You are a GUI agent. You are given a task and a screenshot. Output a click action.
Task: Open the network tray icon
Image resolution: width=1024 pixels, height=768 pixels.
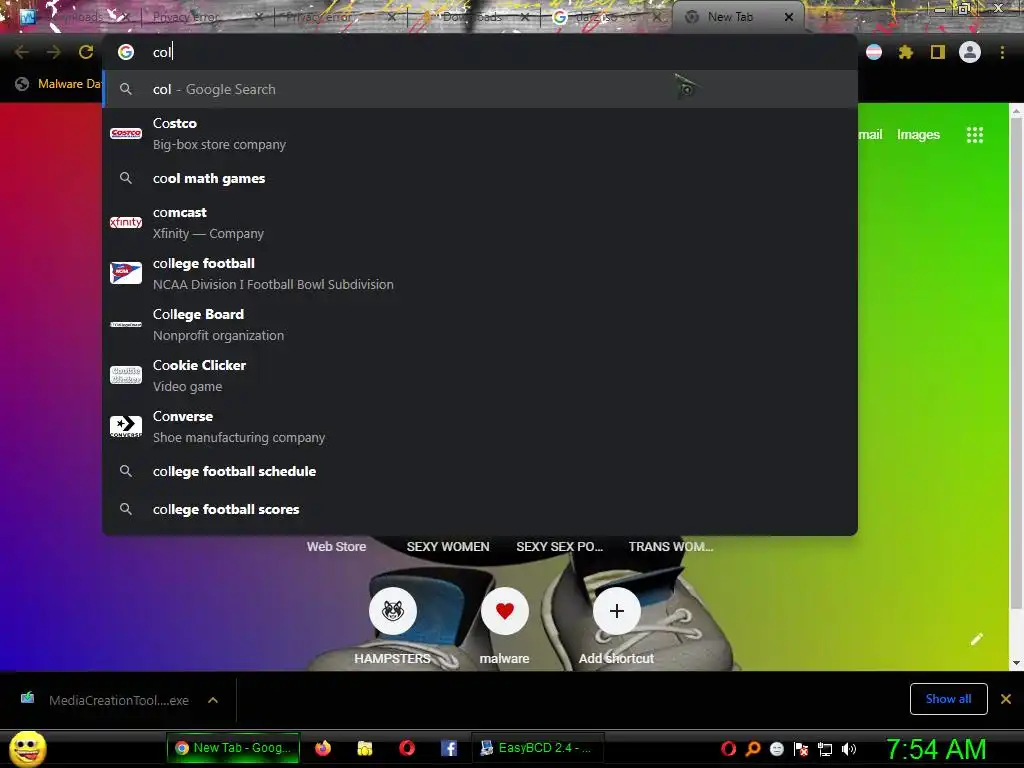click(x=825, y=749)
